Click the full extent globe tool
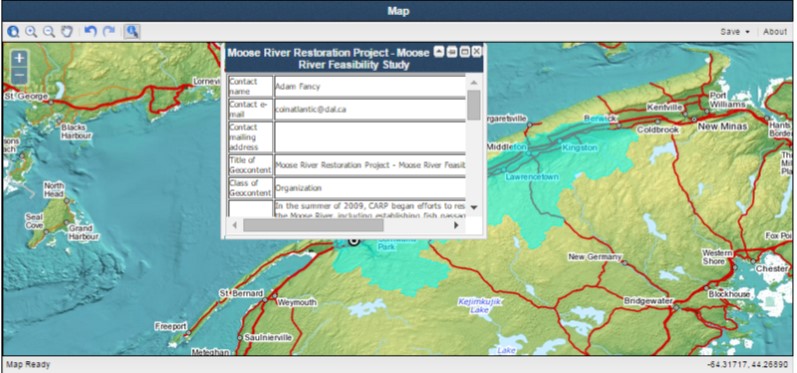The image size is (797, 373). click(x=13, y=32)
